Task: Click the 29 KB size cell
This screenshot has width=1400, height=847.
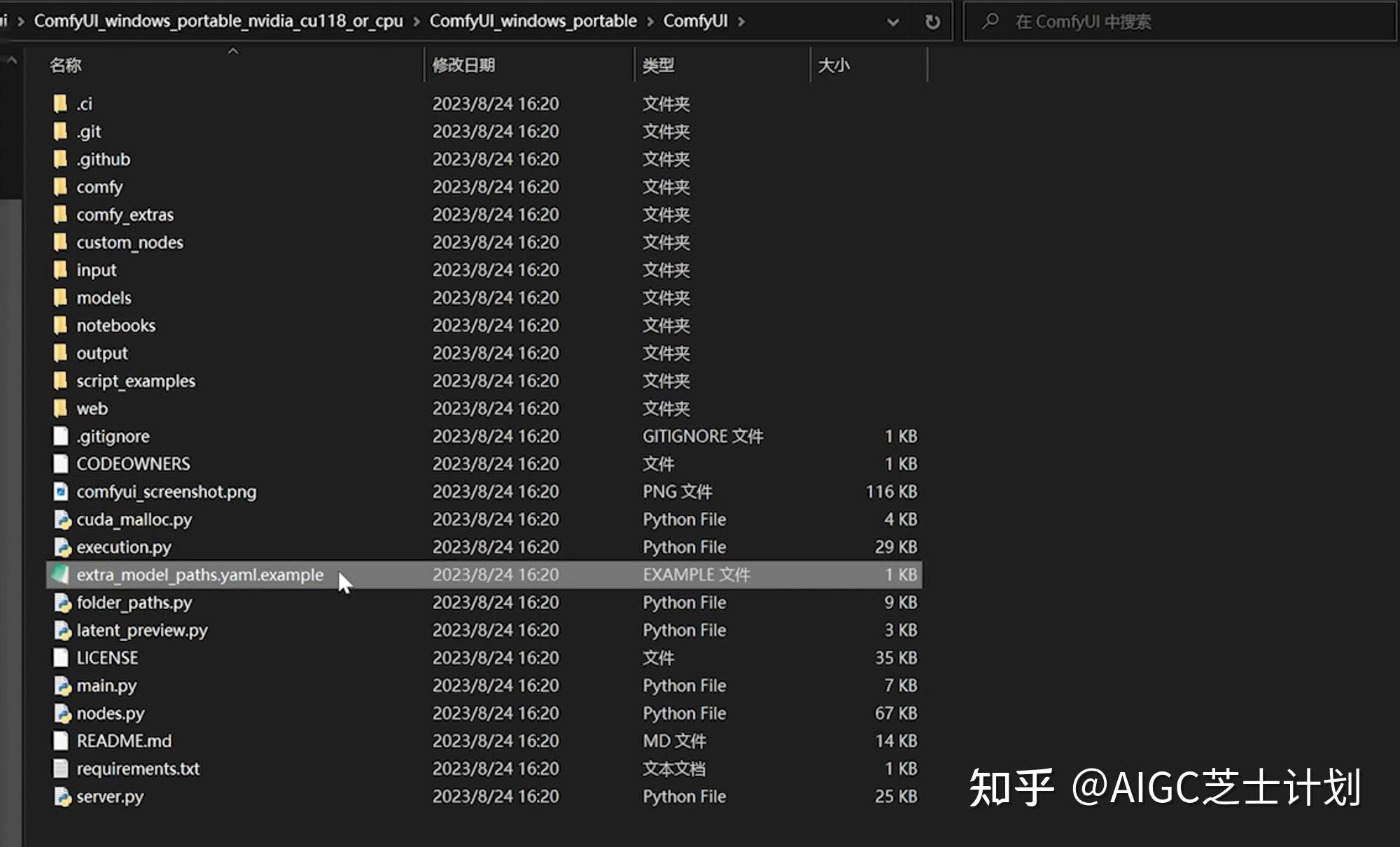Action: tap(896, 547)
